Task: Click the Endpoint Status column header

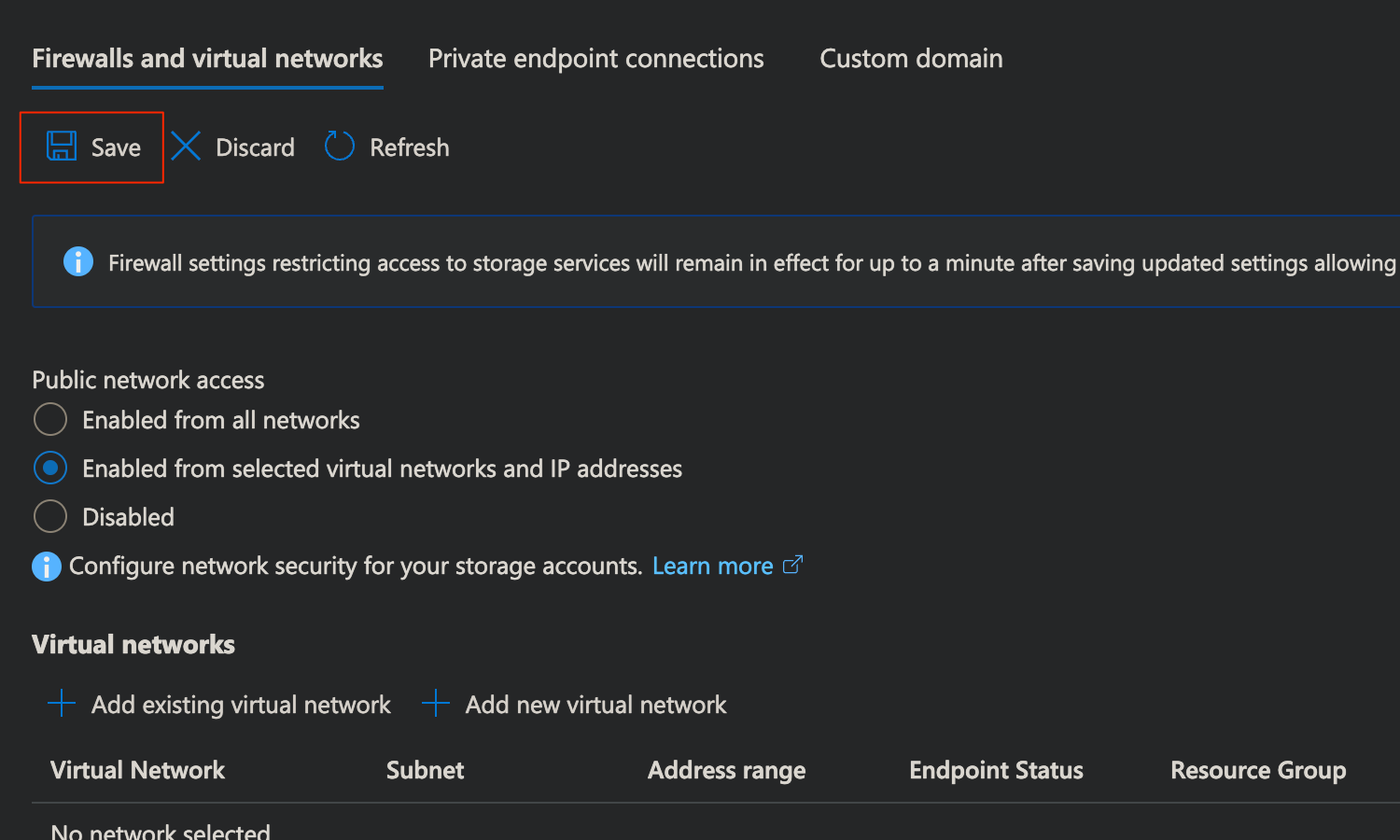Action: (x=996, y=770)
